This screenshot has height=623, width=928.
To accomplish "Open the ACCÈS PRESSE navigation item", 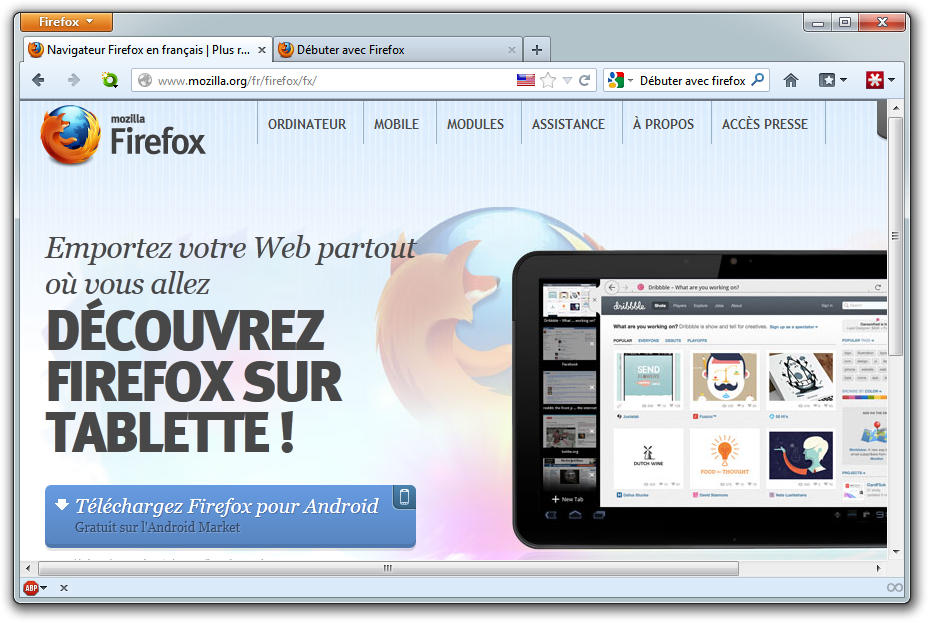I will (765, 124).
